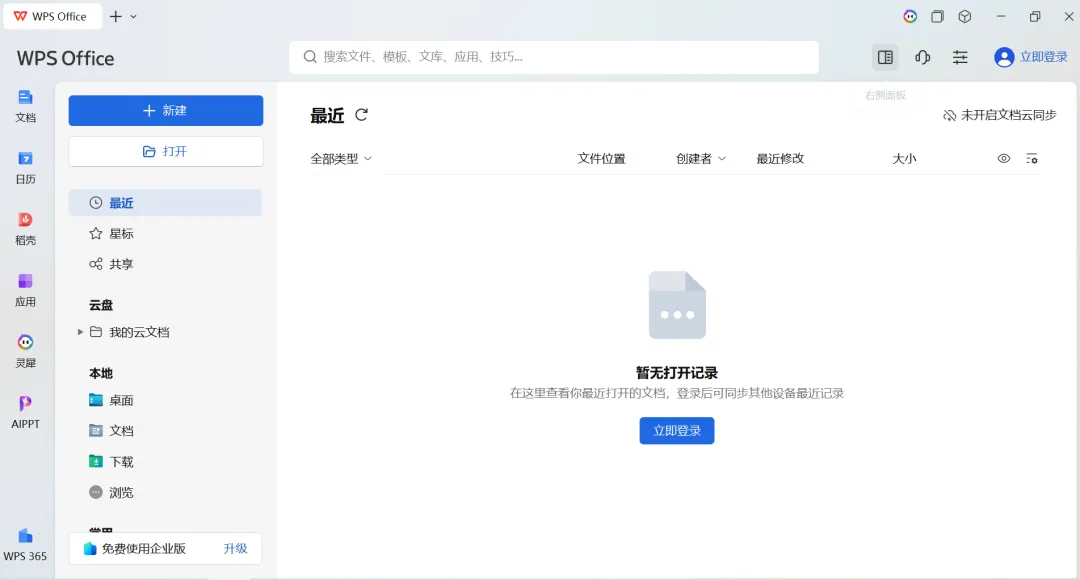Select the WPS Office tab
1080x580 pixels.
click(52, 17)
